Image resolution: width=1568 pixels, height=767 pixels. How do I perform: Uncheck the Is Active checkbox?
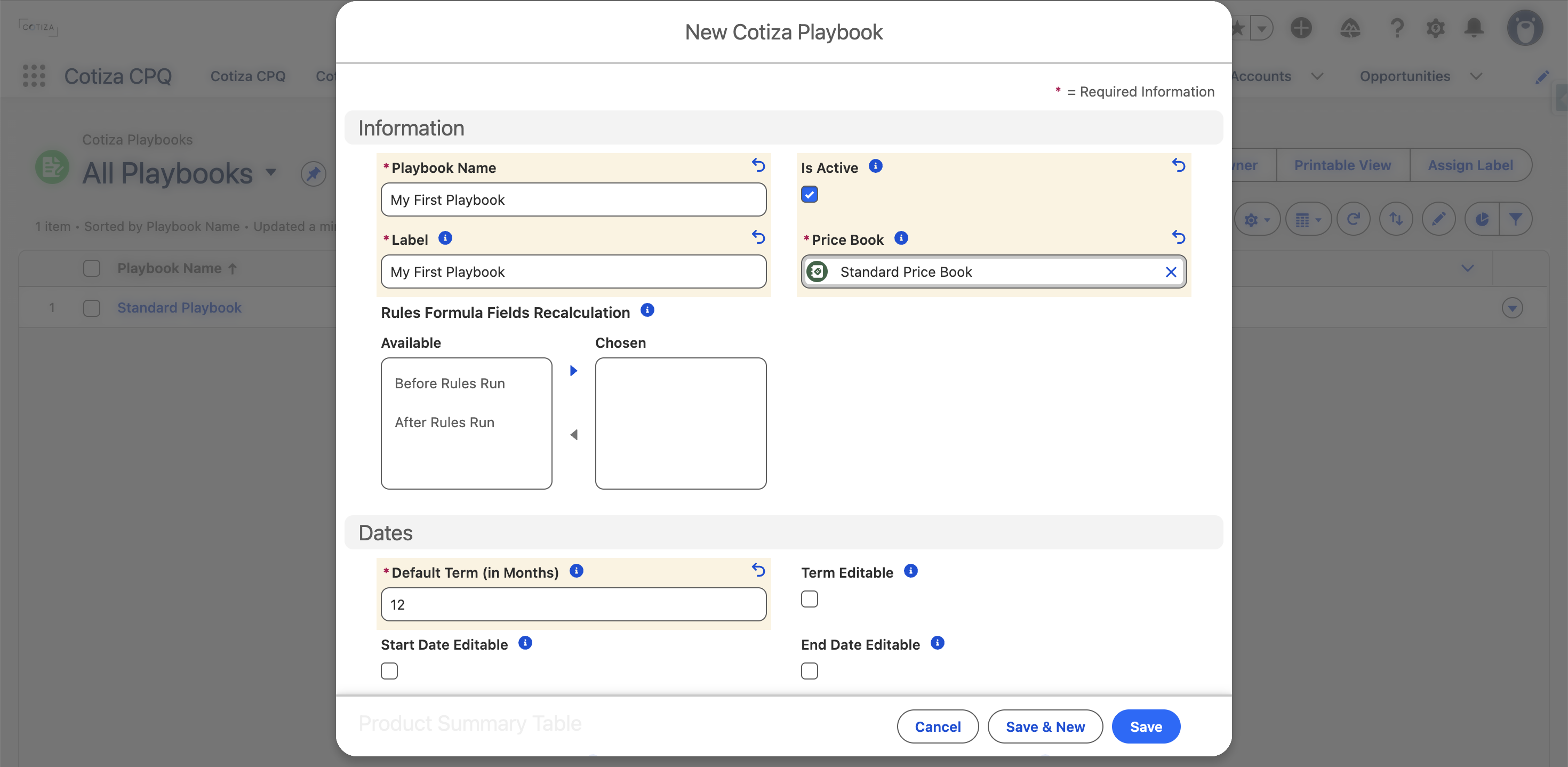pos(809,195)
